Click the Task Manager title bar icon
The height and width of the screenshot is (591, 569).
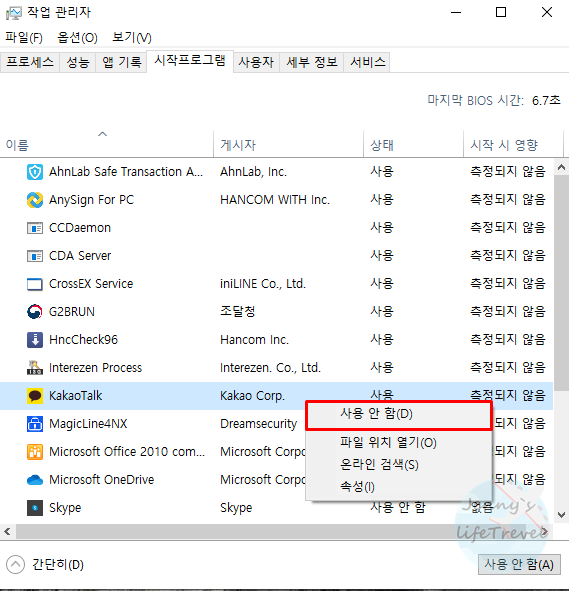(x=14, y=13)
